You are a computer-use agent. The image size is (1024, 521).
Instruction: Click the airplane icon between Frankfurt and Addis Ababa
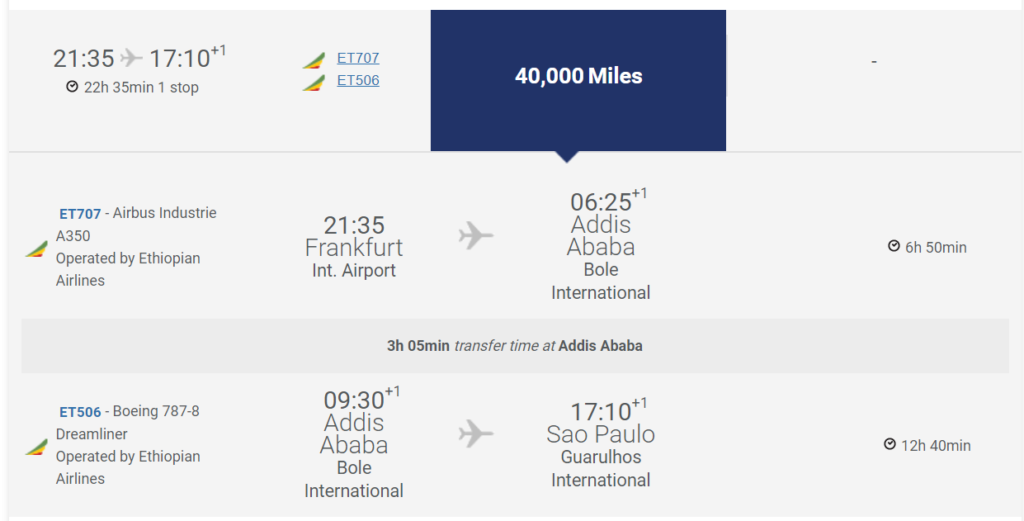point(475,235)
